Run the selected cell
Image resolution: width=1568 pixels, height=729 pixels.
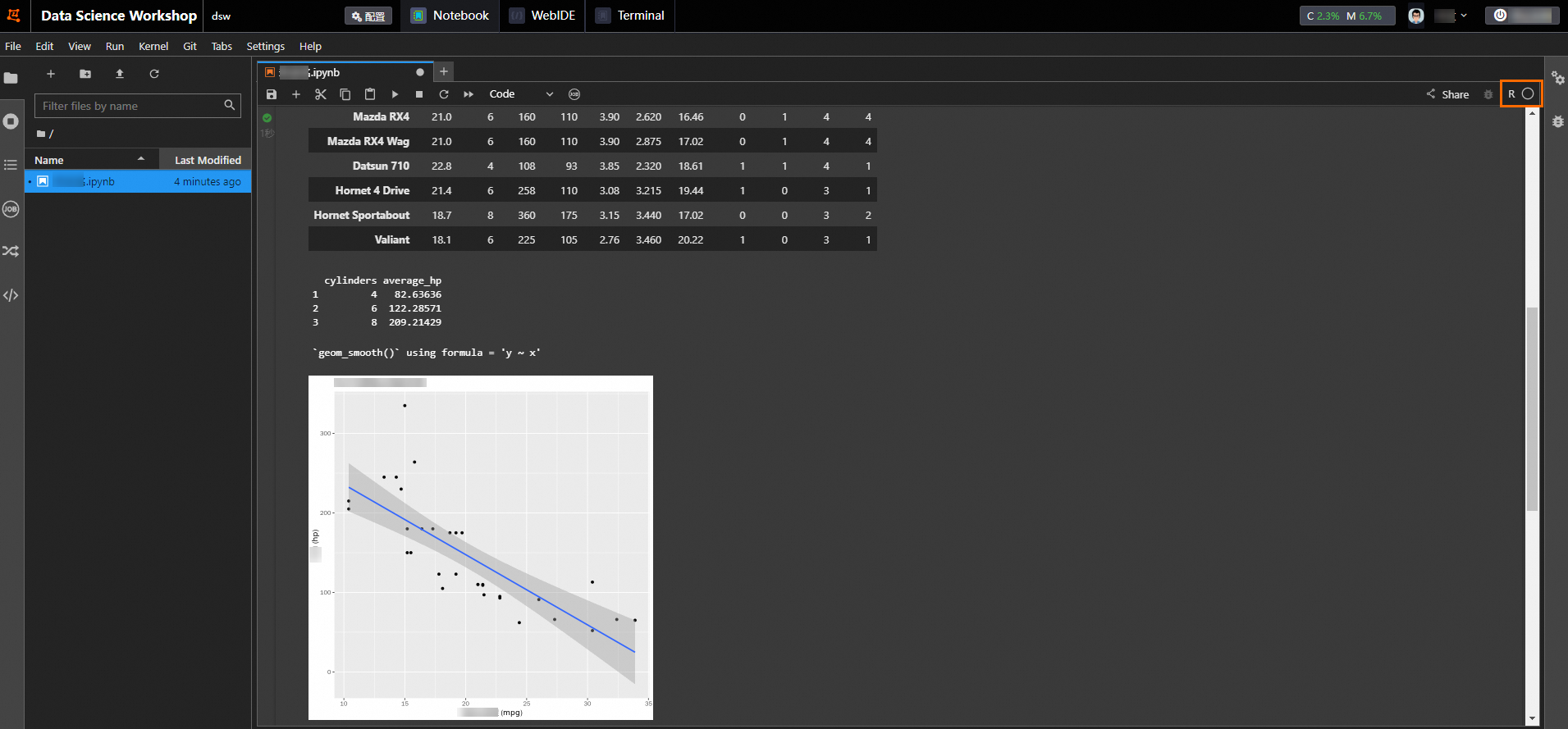(395, 94)
